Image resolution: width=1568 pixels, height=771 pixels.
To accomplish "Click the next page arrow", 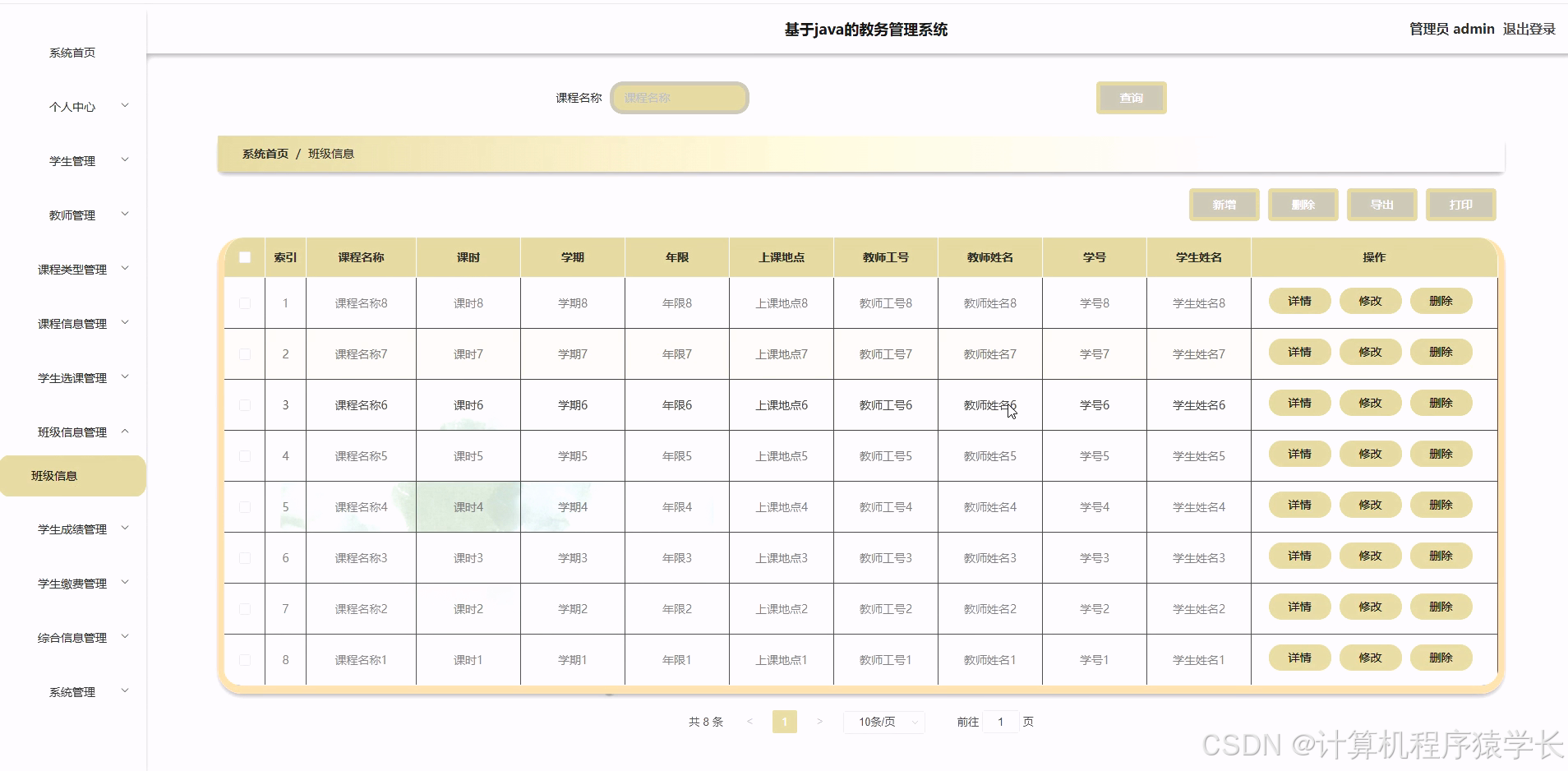I will (820, 721).
